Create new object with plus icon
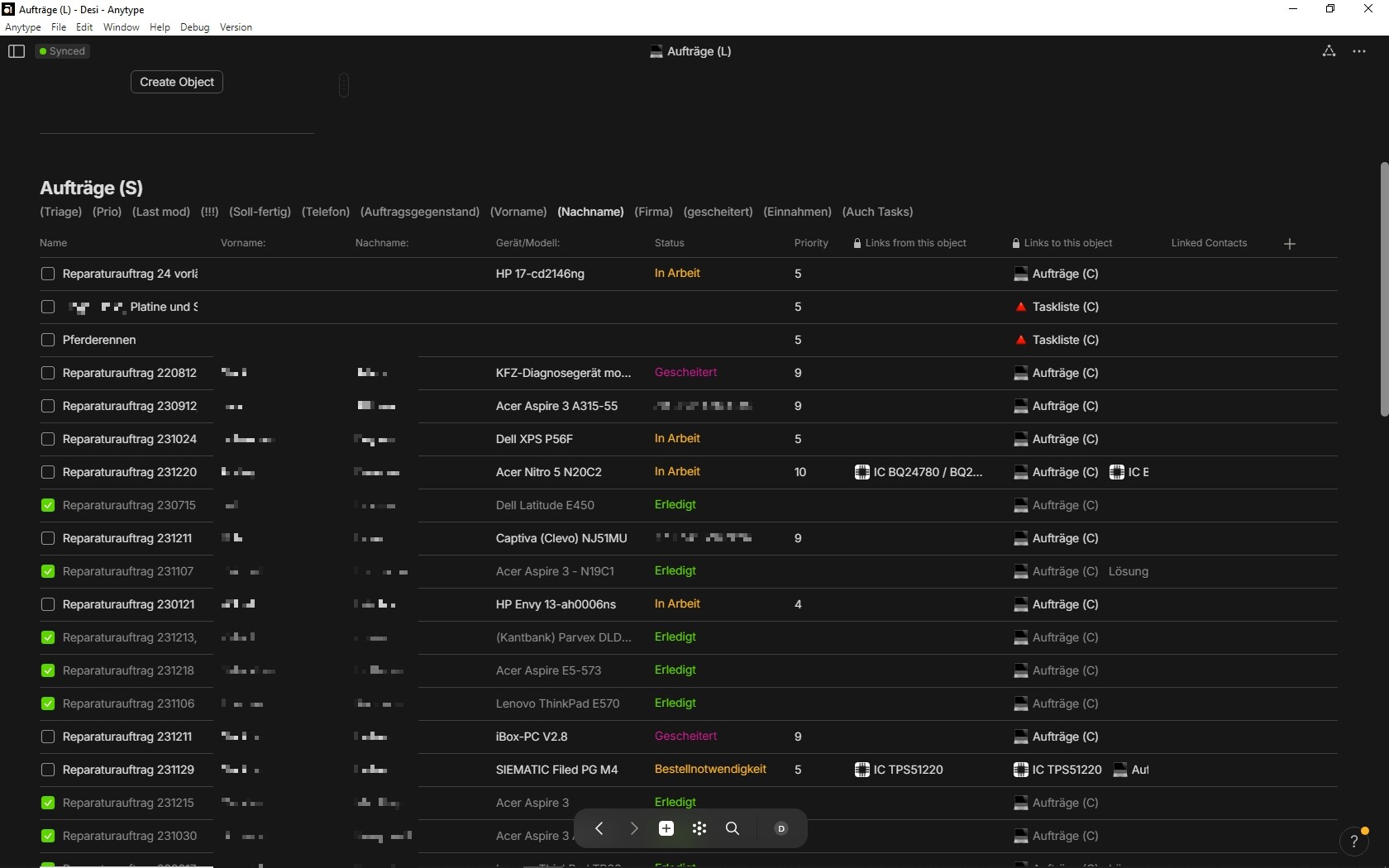The height and width of the screenshot is (868, 1389). 666,828
